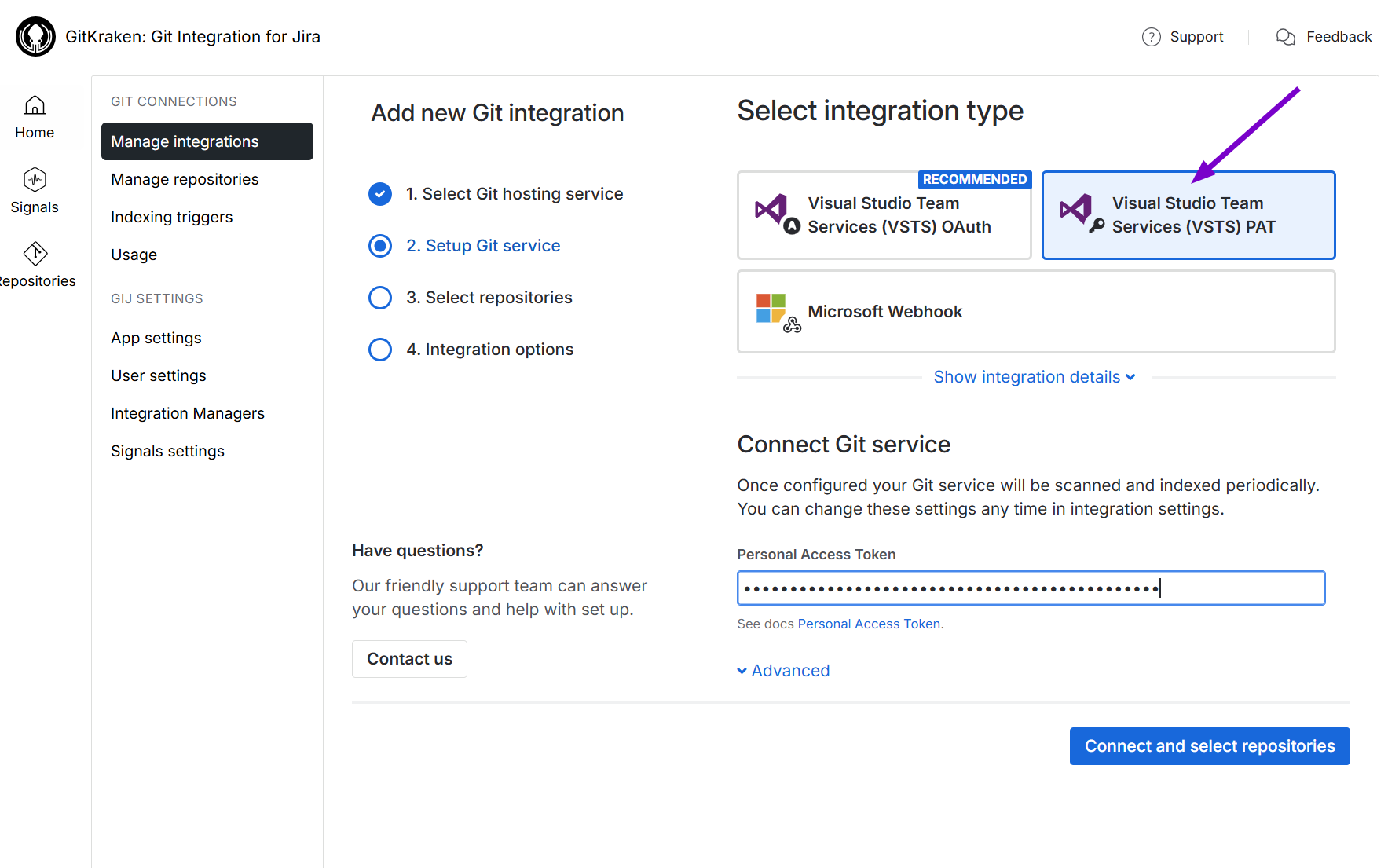Go to Indexing triggers

(x=171, y=217)
